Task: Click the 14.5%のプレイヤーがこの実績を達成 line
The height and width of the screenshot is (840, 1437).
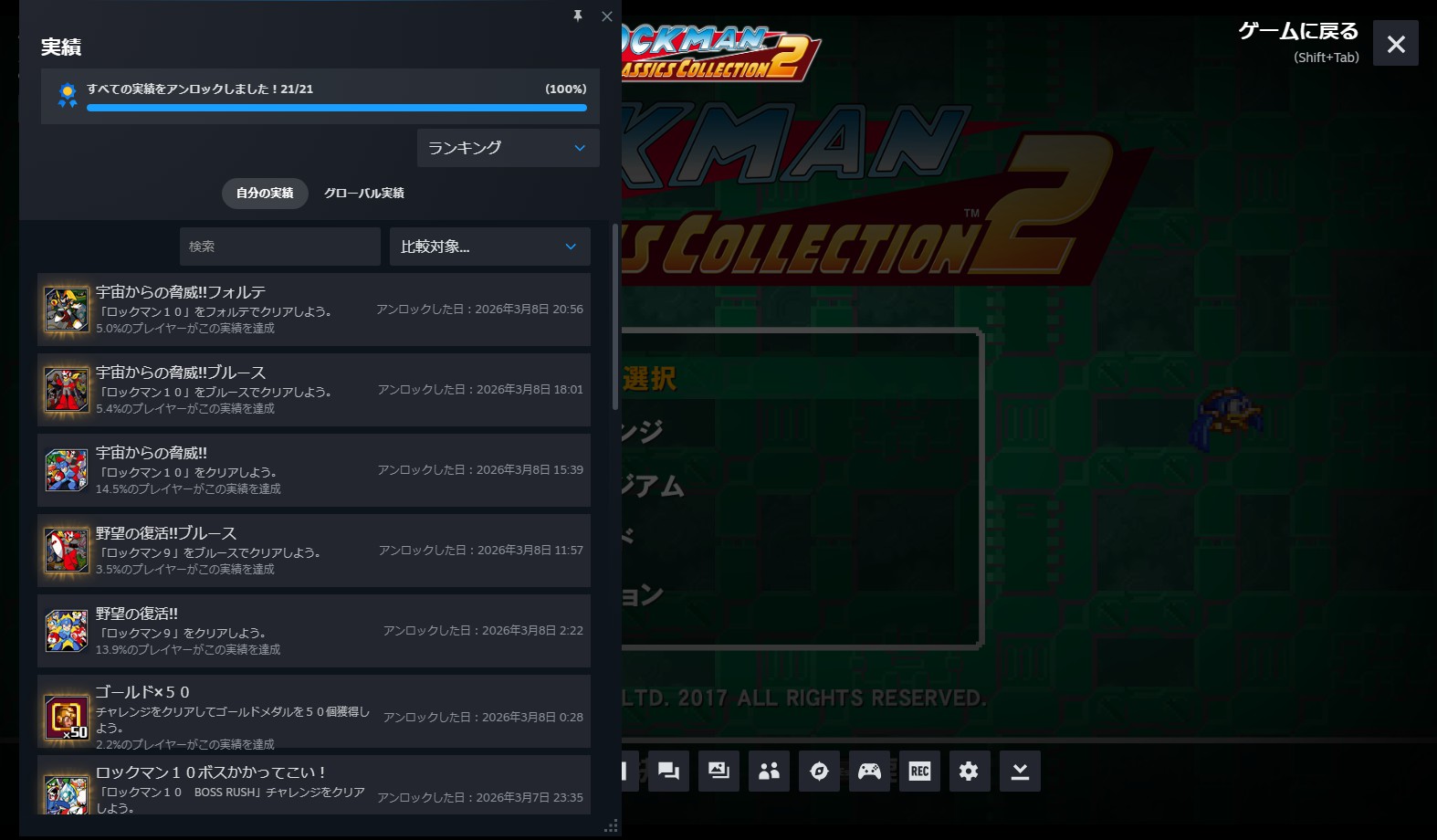Action: pos(188,488)
